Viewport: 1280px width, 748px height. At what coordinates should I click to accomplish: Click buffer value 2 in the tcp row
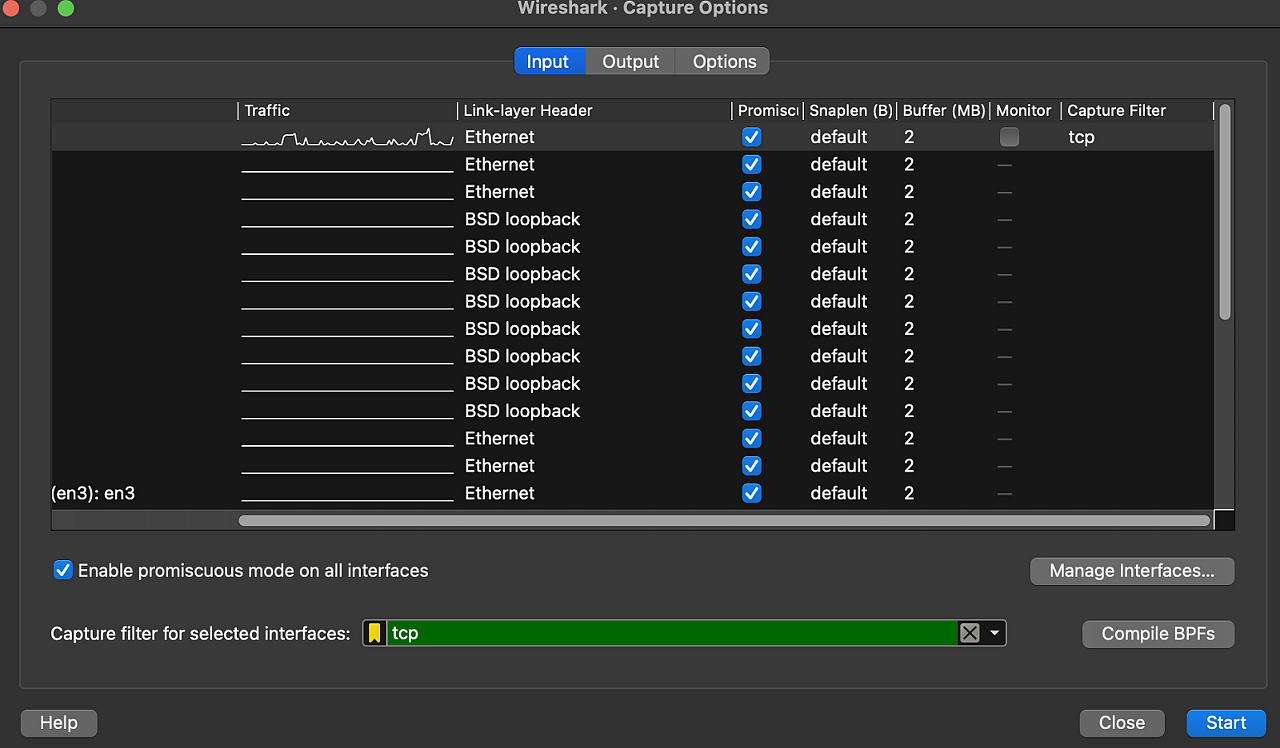coord(909,137)
